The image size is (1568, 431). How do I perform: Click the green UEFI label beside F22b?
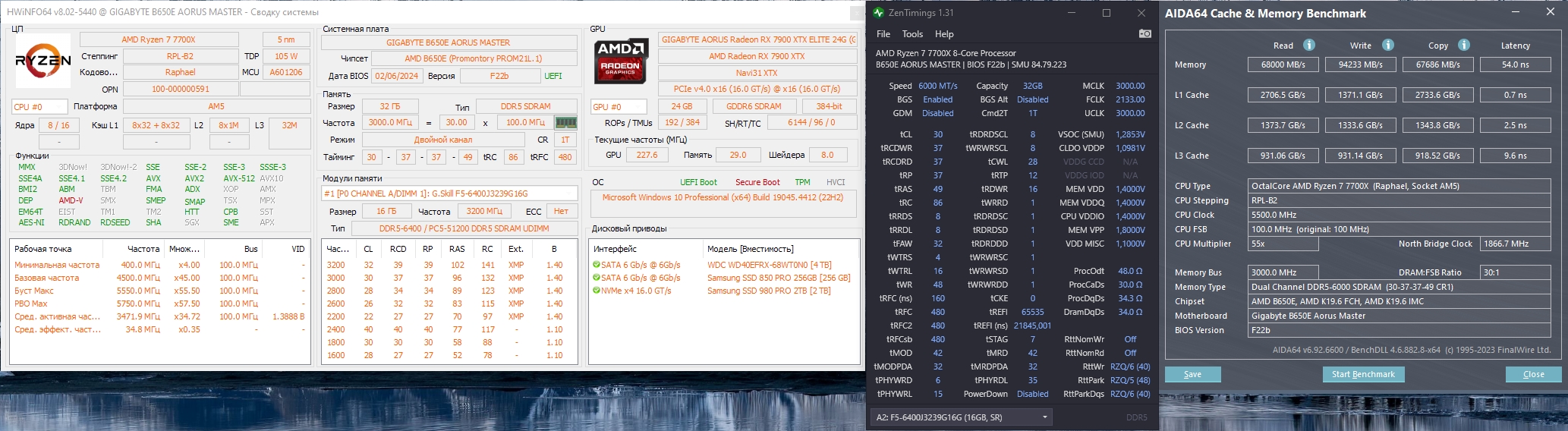(553, 76)
